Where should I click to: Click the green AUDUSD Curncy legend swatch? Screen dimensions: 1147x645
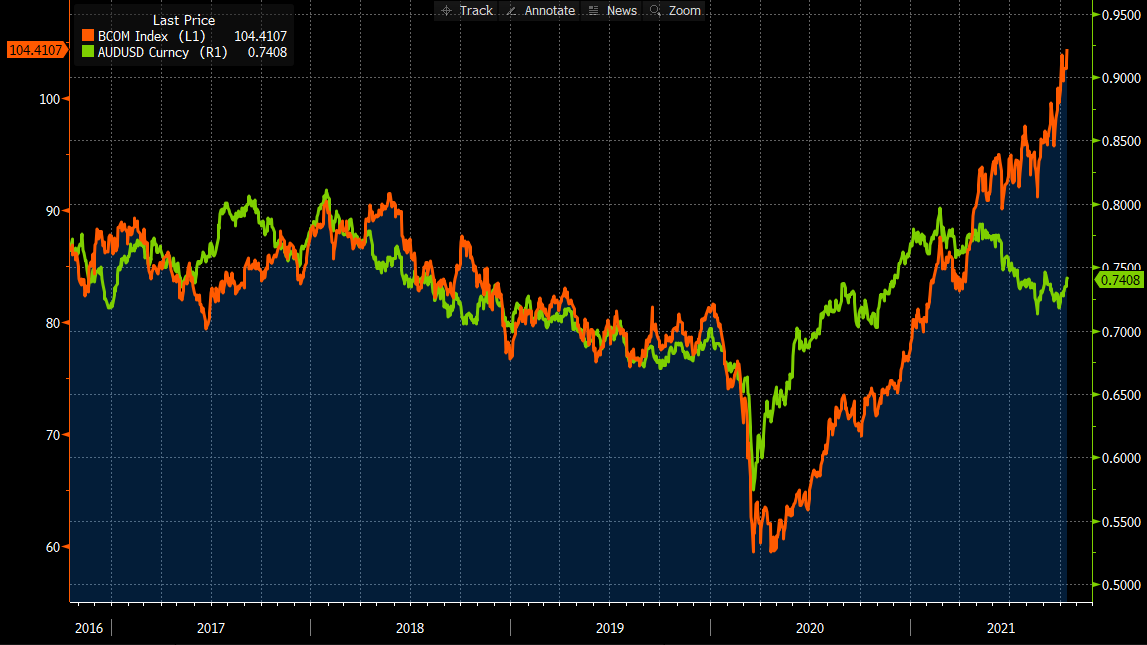tap(87, 52)
